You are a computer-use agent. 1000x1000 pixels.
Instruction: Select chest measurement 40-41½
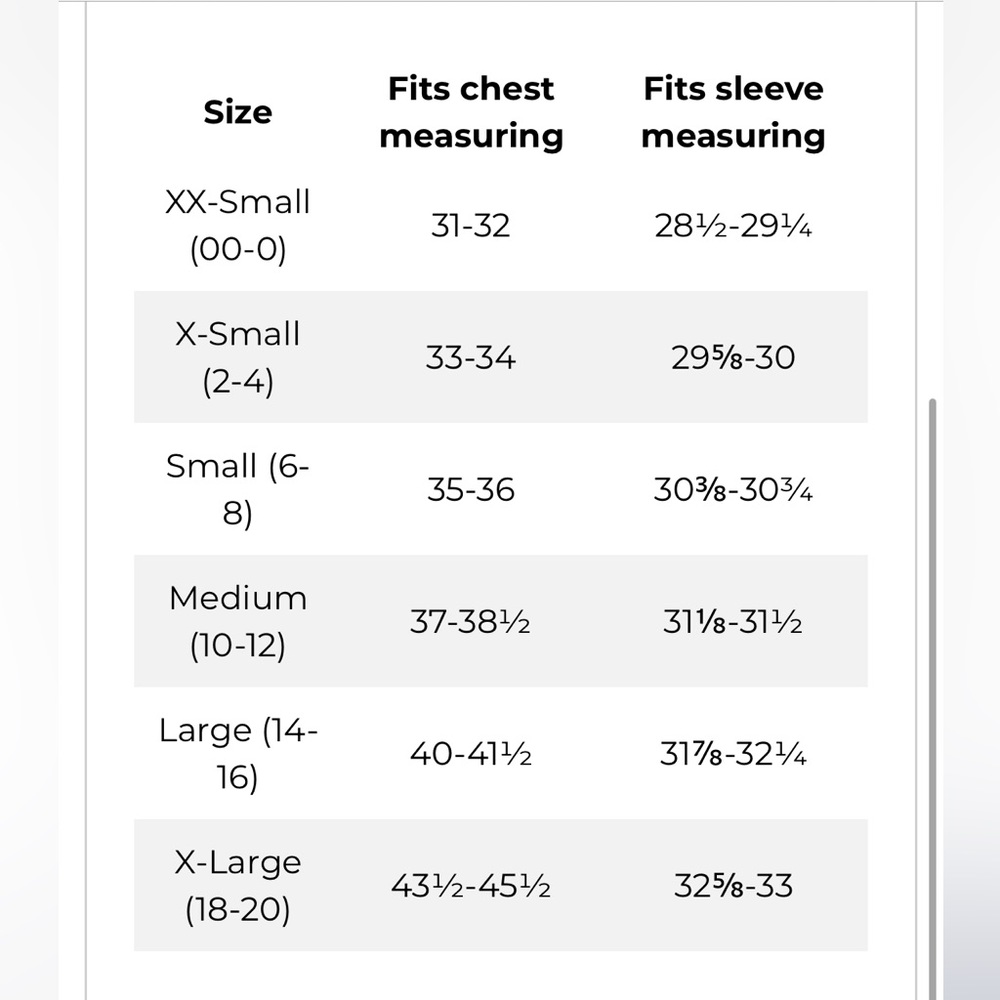[471, 754]
